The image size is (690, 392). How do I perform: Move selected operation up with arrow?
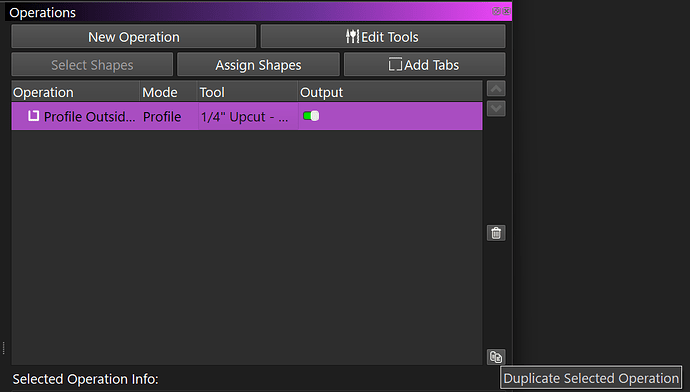click(x=496, y=89)
